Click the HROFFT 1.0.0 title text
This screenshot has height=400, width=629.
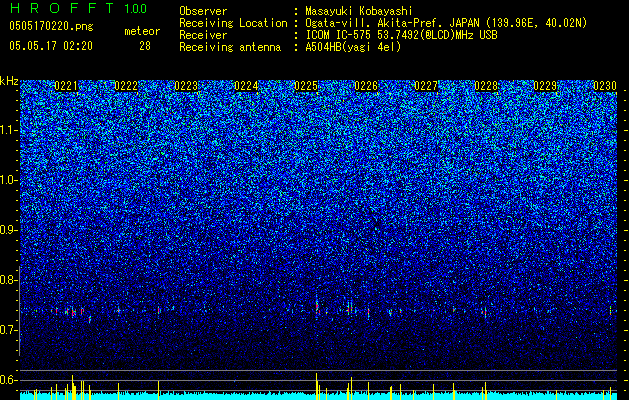pyautogui.click(x=79, y=8)
